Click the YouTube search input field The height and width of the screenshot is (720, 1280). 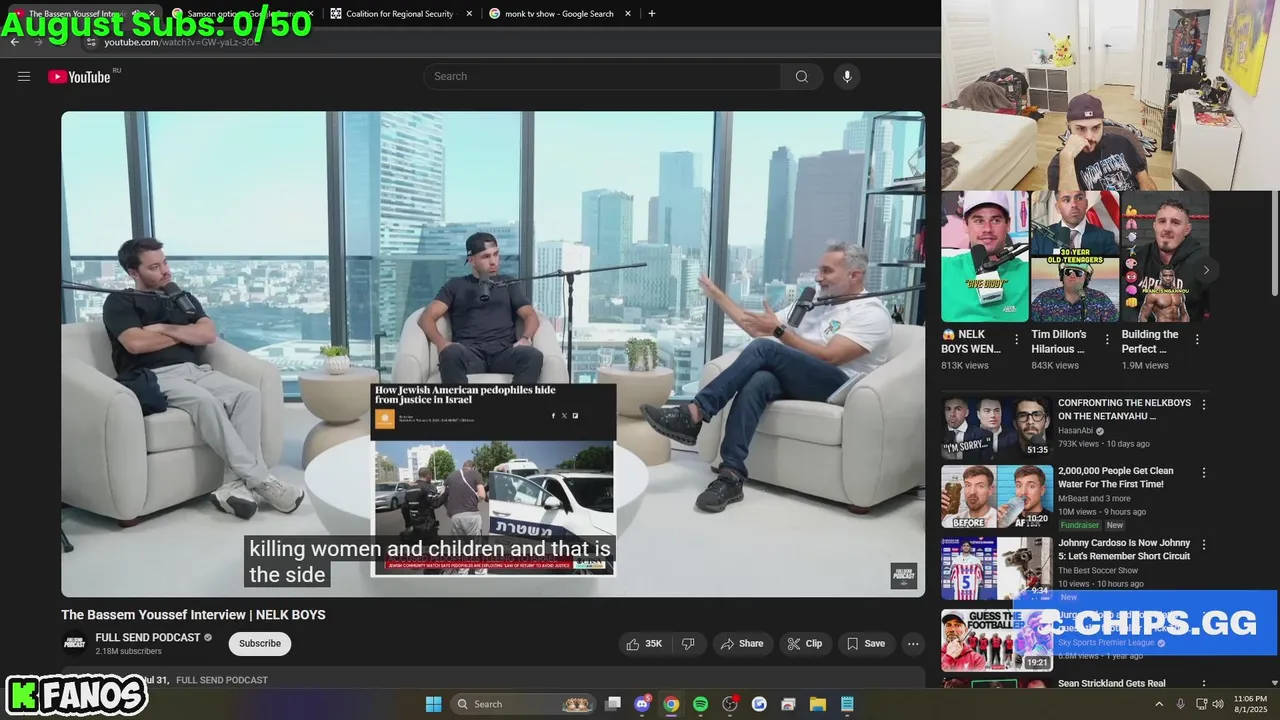[x=602, y=76]
